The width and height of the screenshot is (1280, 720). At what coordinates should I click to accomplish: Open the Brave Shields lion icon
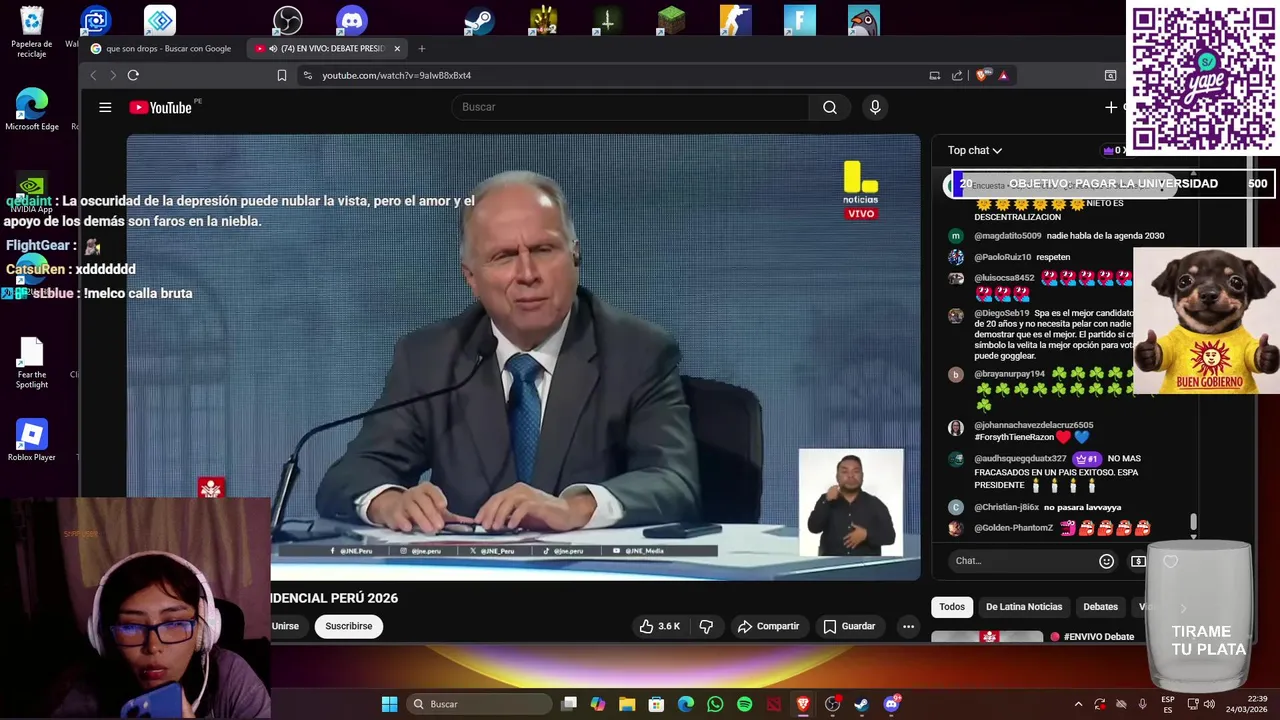point(984,75)
